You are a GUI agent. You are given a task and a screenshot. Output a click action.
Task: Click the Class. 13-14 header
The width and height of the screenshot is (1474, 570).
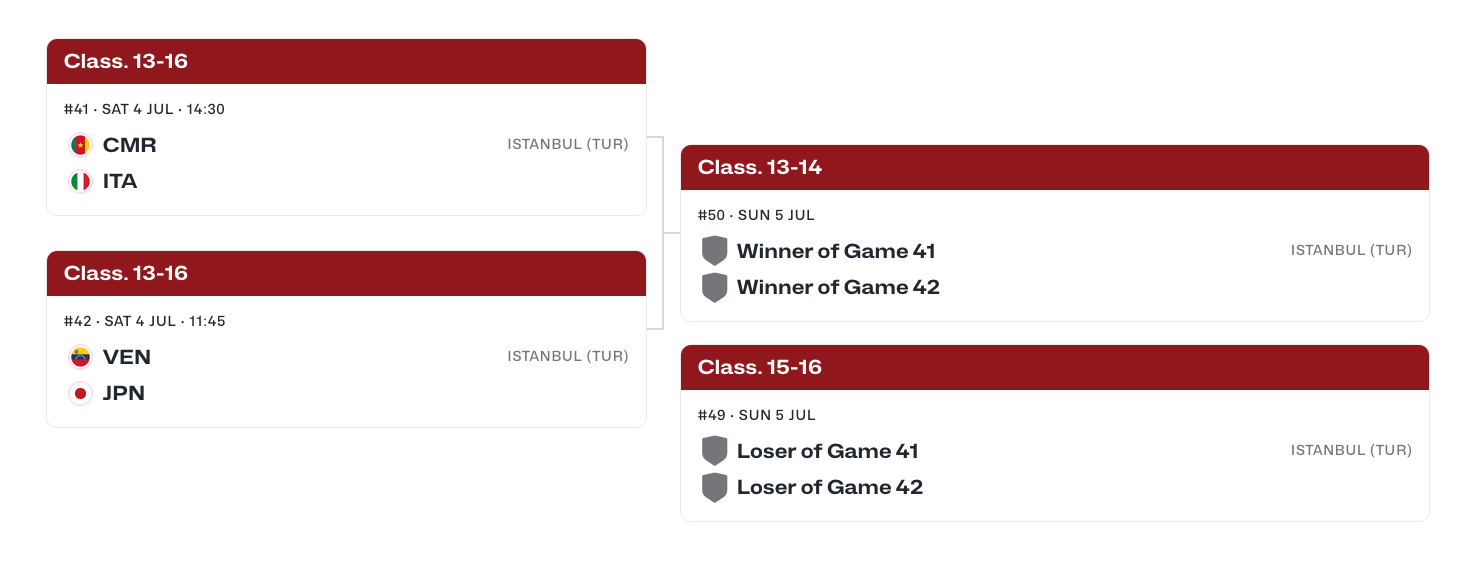(1055, 167)
